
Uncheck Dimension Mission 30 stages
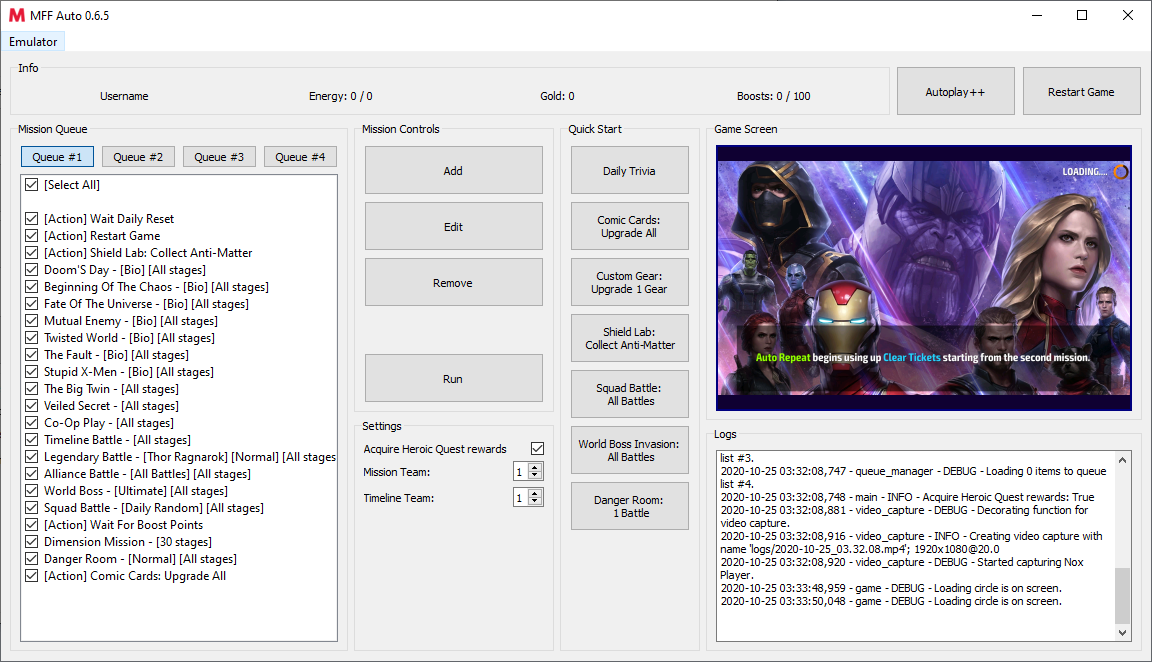click(x=32, y=542)
